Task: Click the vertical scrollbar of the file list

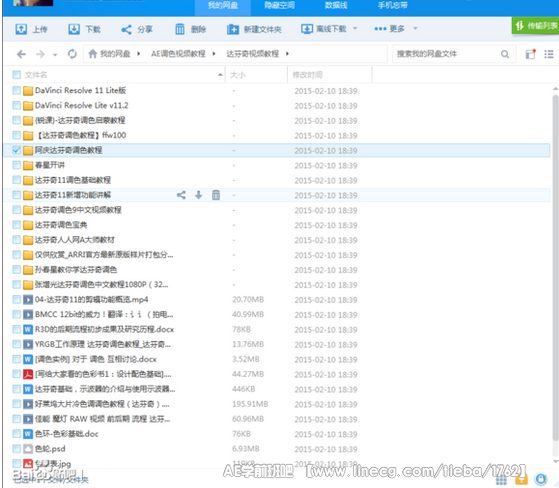Action: click(x=555, y=267)
